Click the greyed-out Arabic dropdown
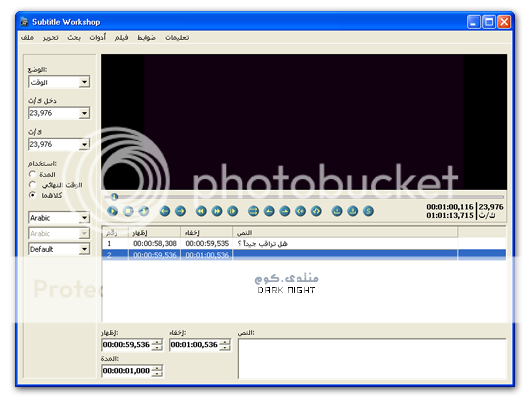 (59, 233)
